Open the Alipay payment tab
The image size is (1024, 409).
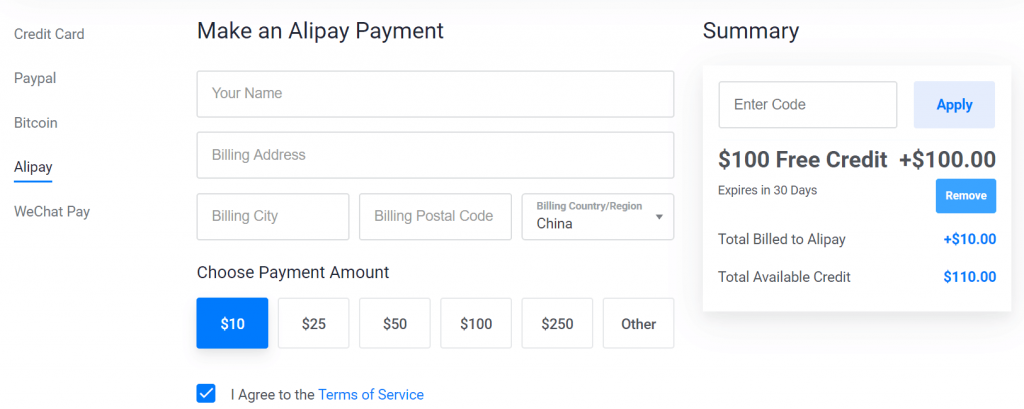click(33, 167)
